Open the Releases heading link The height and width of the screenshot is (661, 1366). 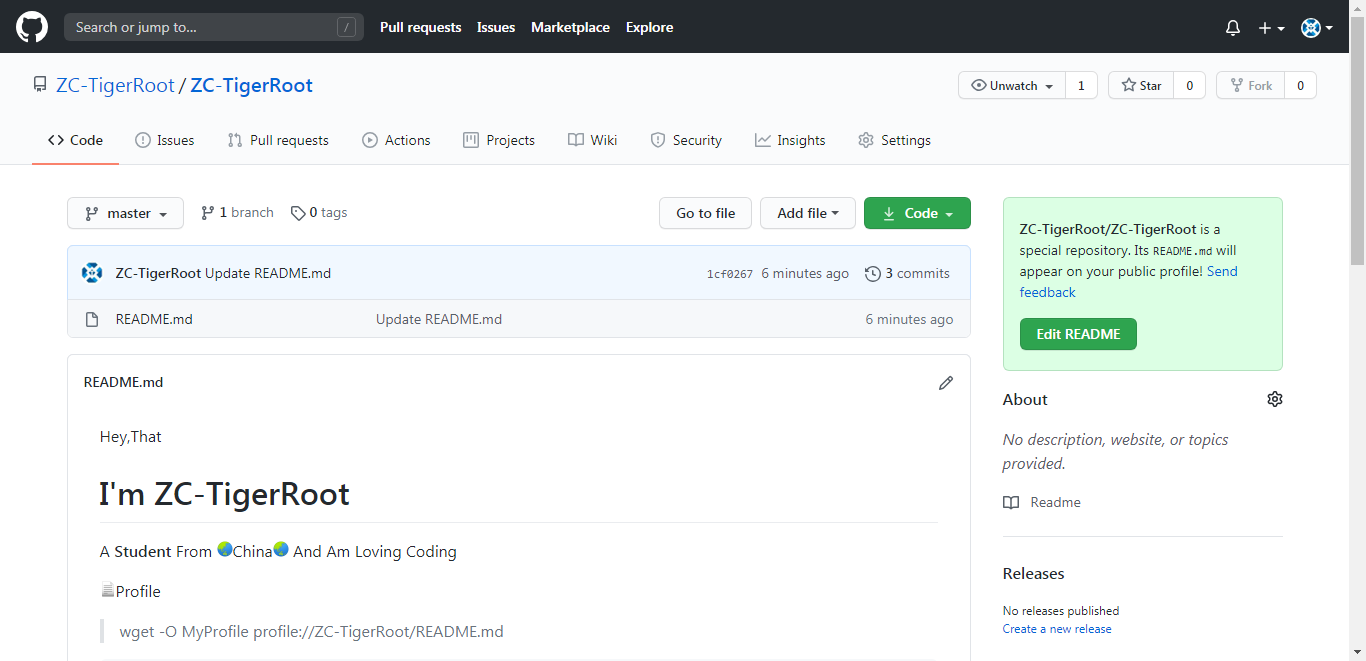[1033, 573]
